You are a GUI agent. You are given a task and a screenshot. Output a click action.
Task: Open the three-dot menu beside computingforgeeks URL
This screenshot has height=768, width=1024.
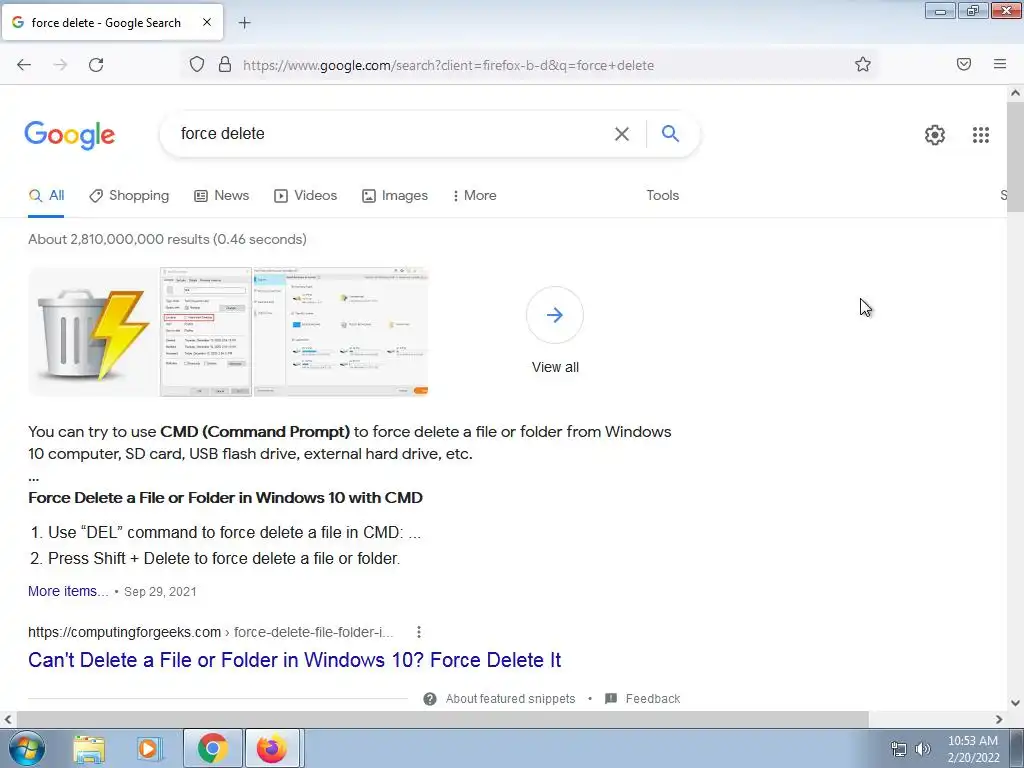(x=419, y=632)
